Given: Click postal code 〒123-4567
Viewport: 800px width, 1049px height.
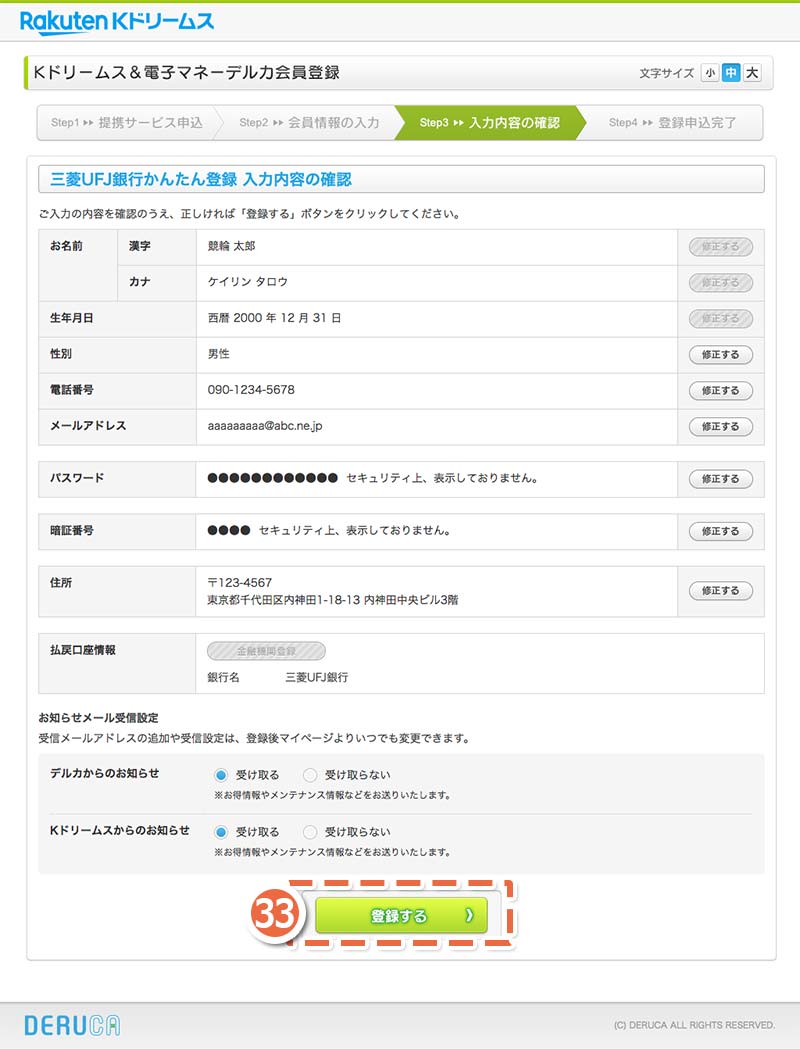Looking at the screenshot, I should point(239,583).
